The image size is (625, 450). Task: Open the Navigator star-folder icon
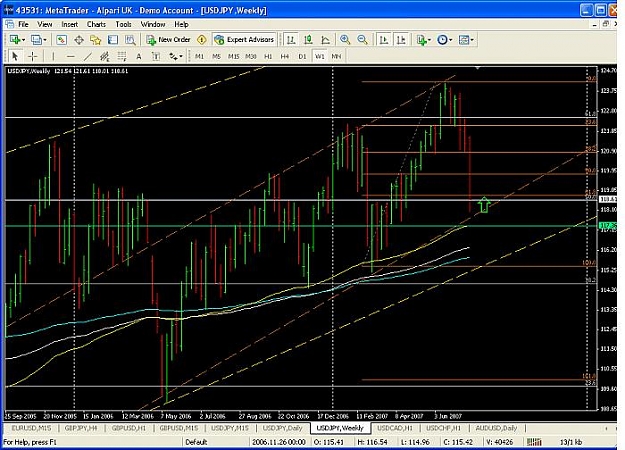96,40
